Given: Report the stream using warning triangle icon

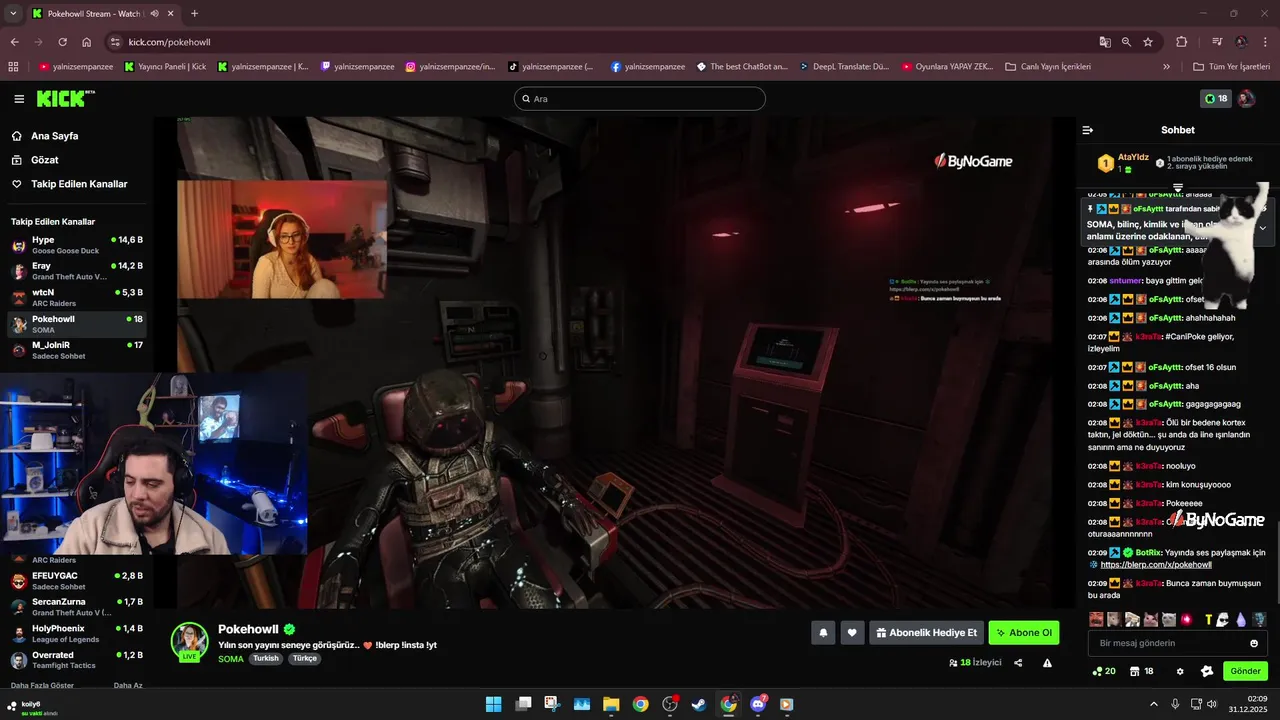Looking at the screenshot, I should (1047, 663).
